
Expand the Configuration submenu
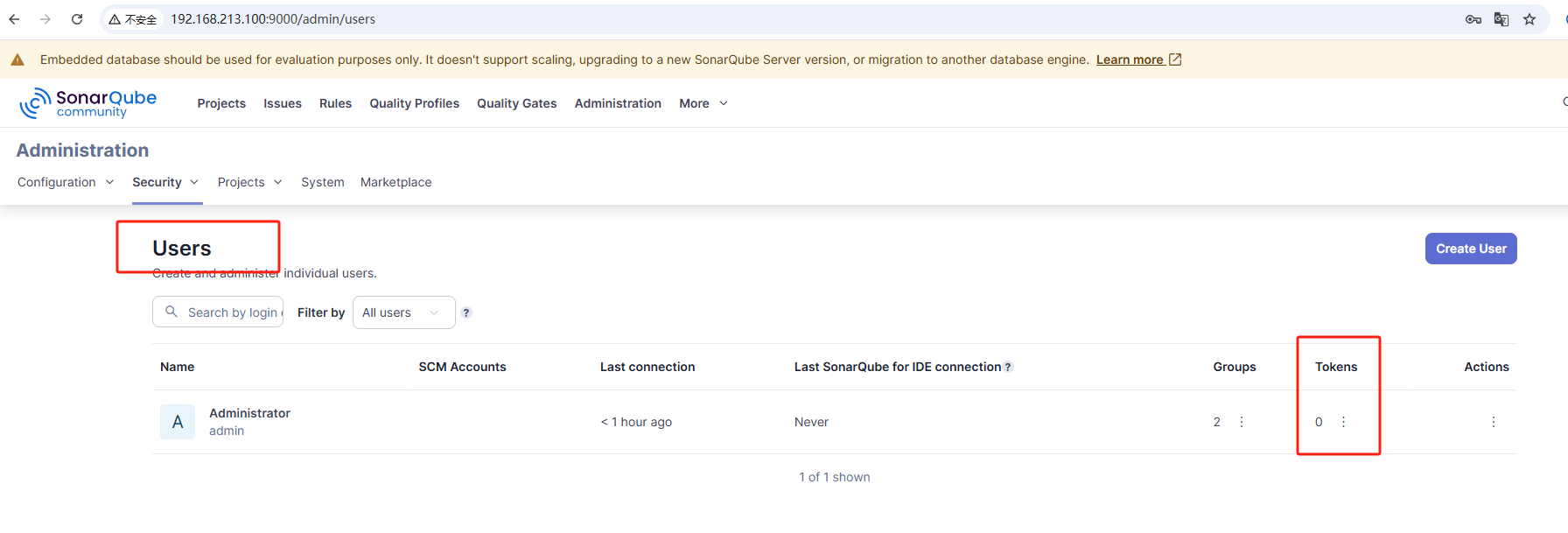[x=66, y=182]
